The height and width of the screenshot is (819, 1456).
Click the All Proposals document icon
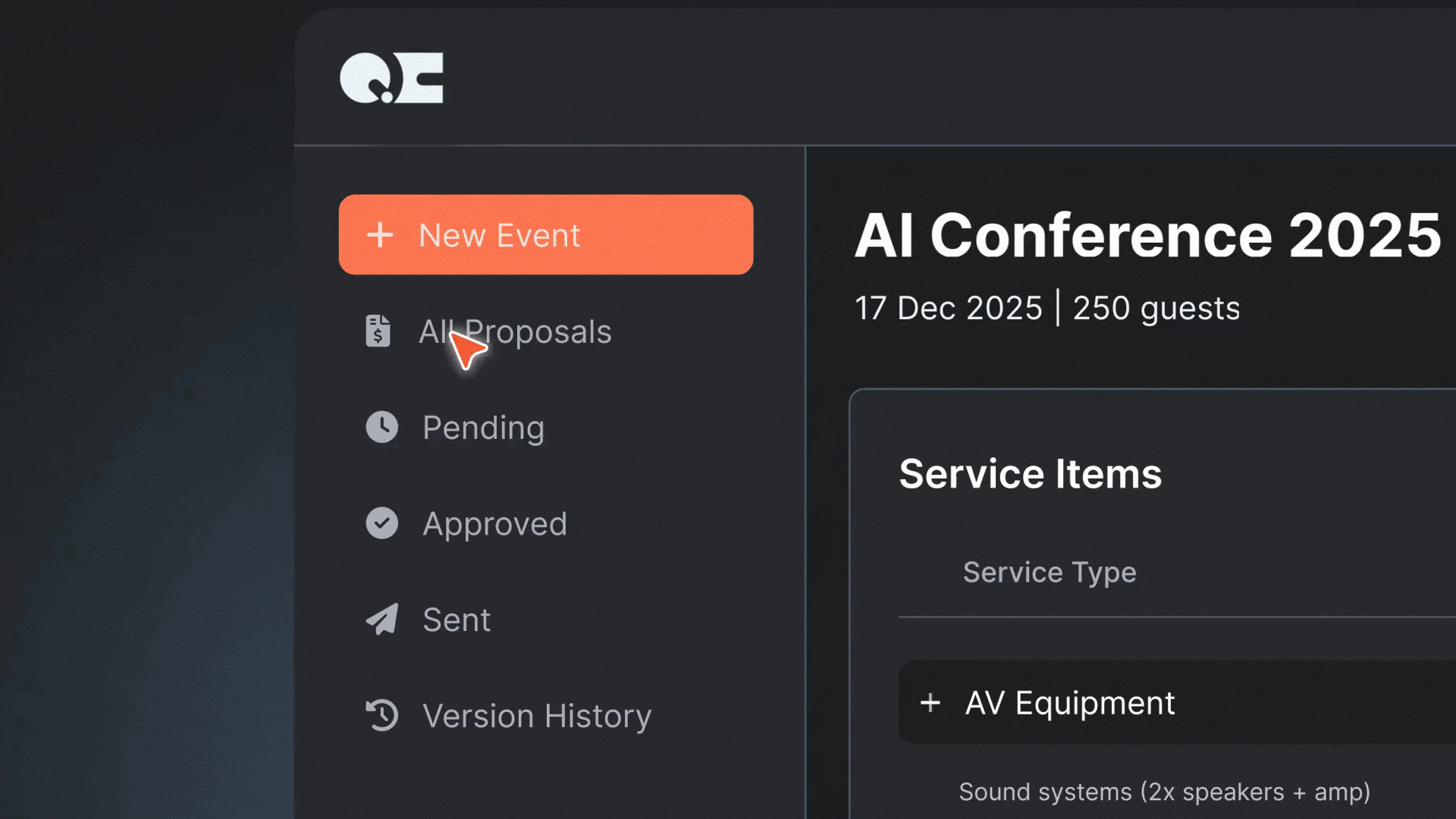[378, 331]
